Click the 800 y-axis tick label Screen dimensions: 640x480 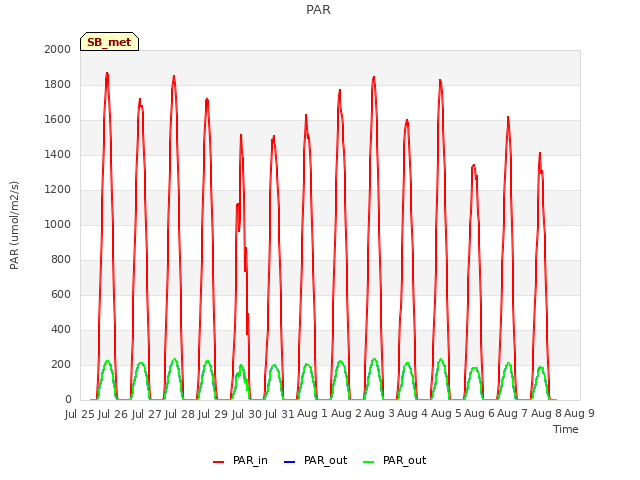(61, 260)
